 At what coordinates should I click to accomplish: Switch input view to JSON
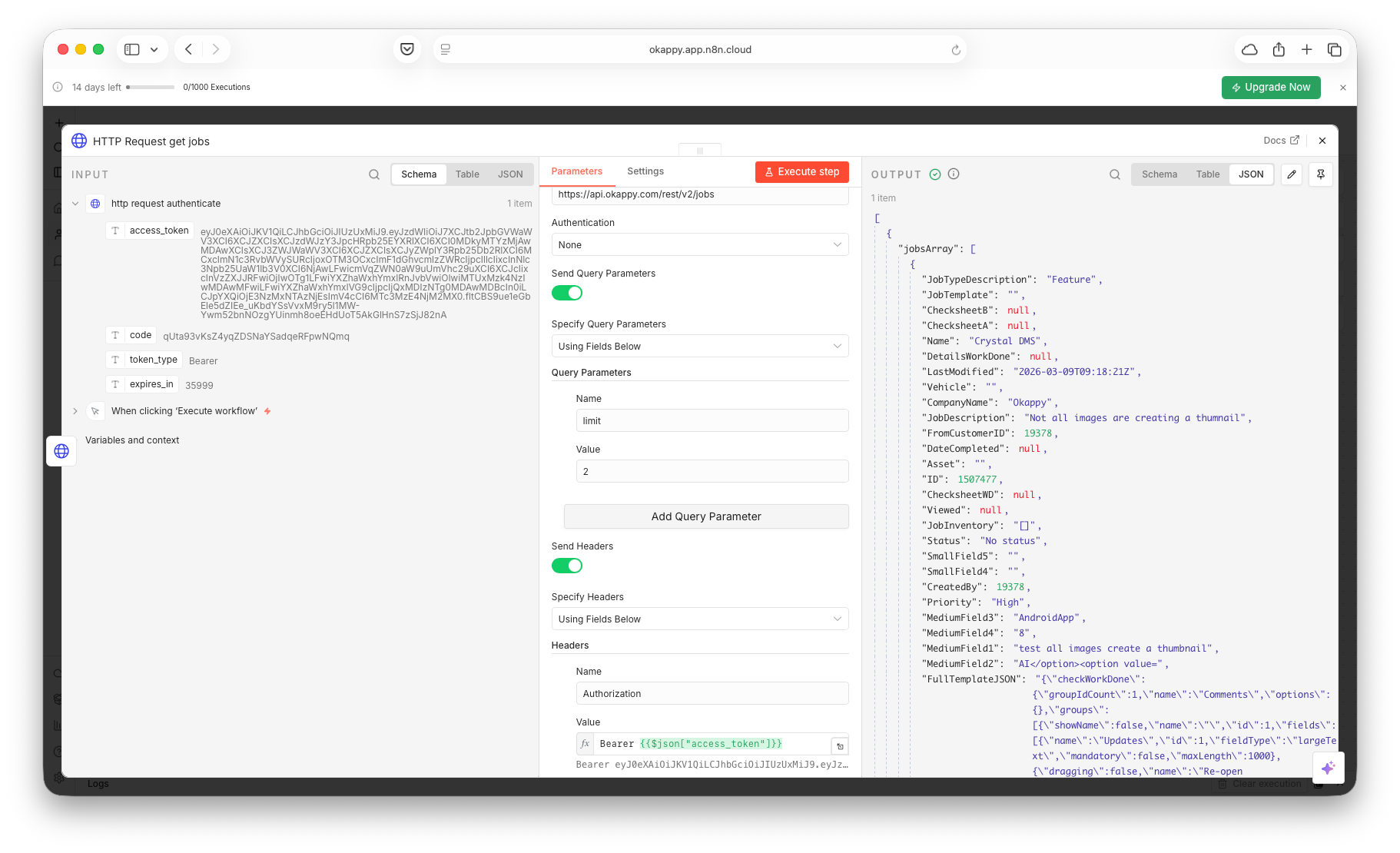[510, 174]
